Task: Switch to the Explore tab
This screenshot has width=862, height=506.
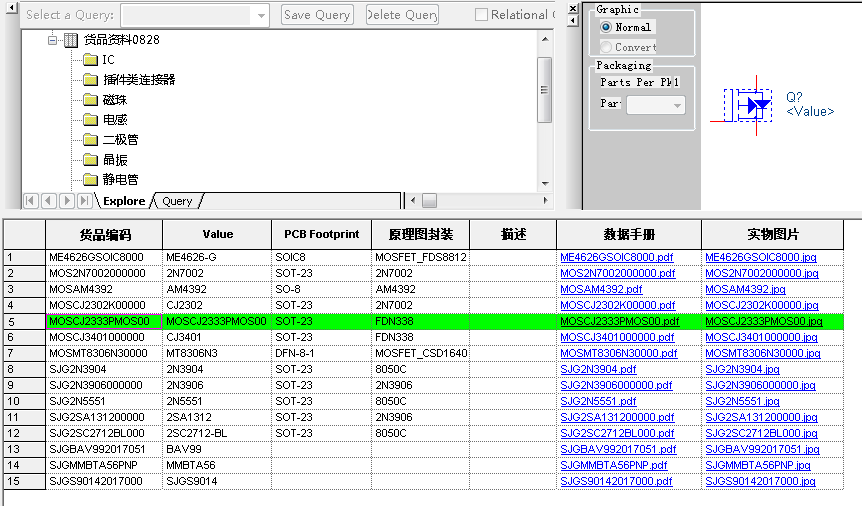Action: pos(124,201)
